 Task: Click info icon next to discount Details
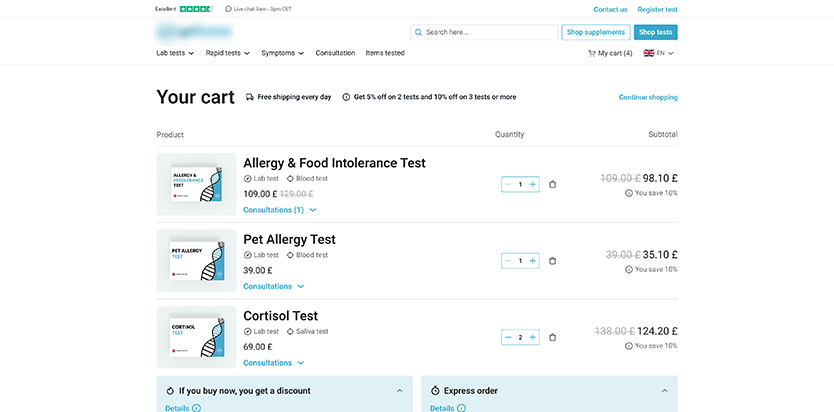(x=196, y=408)
